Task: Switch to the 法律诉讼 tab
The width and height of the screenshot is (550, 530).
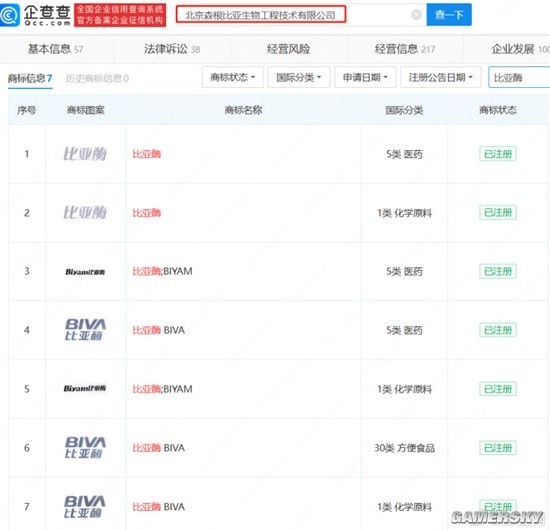Action: (172, 49)
